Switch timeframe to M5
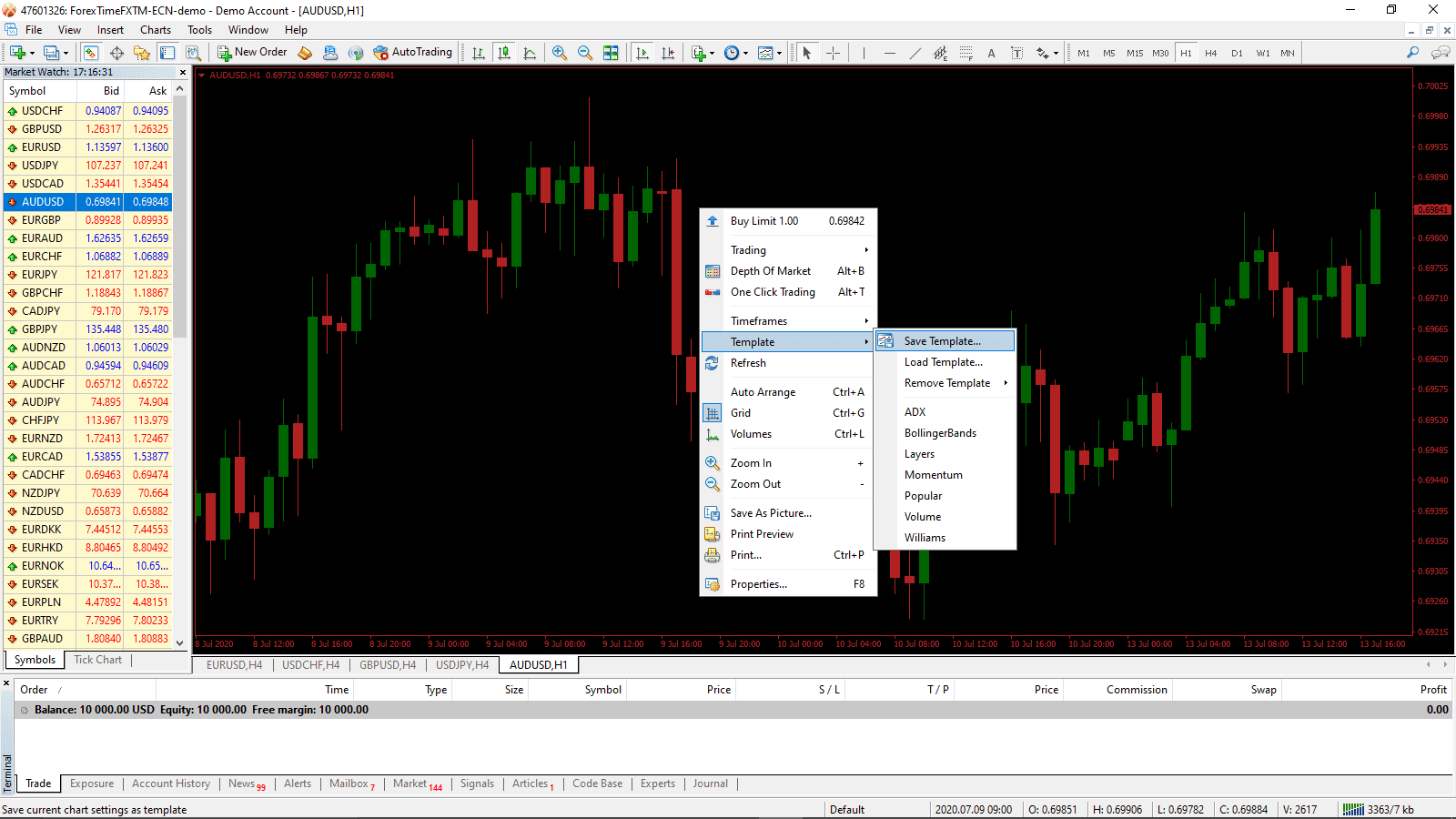This screenshot has height=819, width=1456. tap(1108, 53)
